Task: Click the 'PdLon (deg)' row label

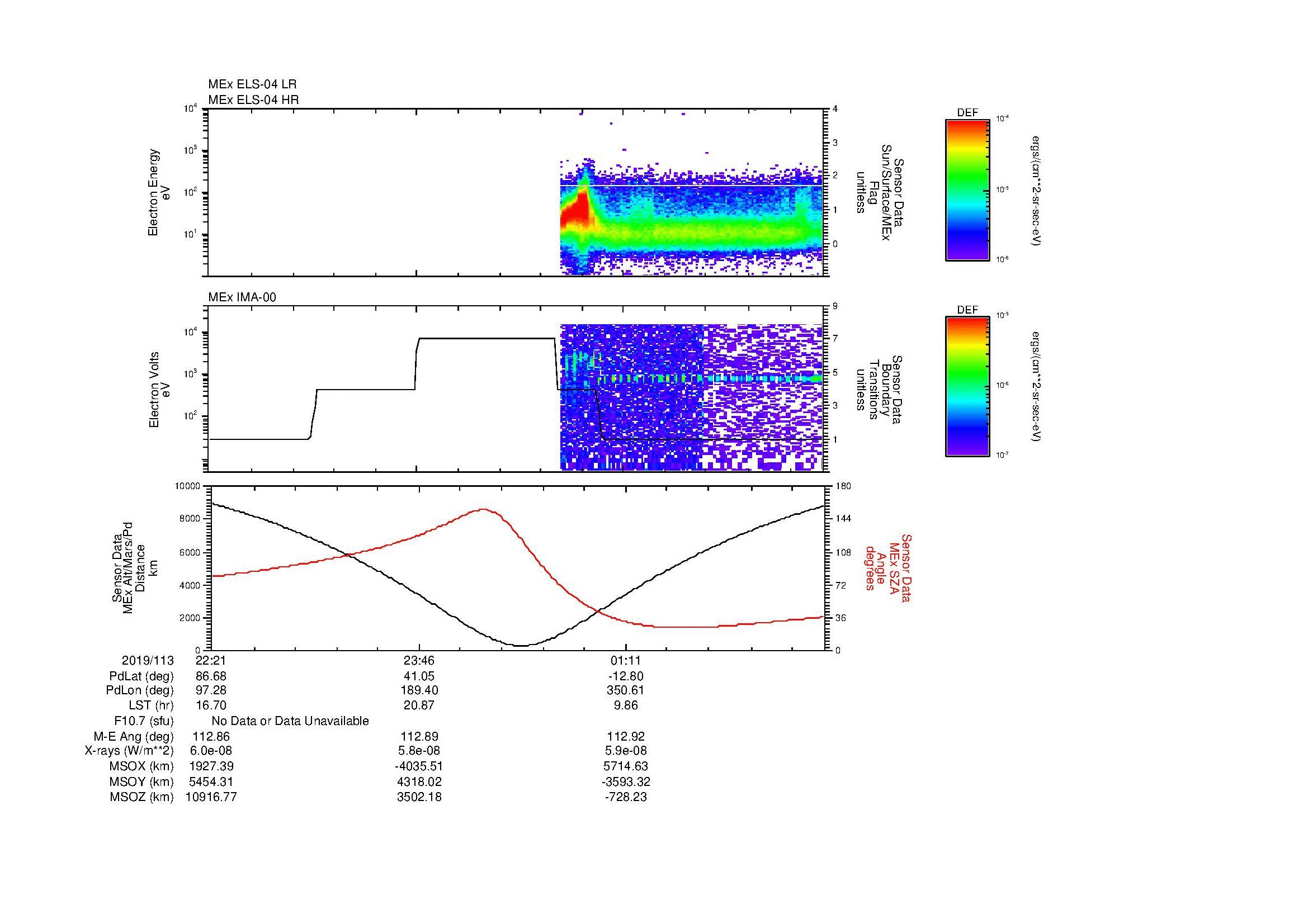Action: 141,690
